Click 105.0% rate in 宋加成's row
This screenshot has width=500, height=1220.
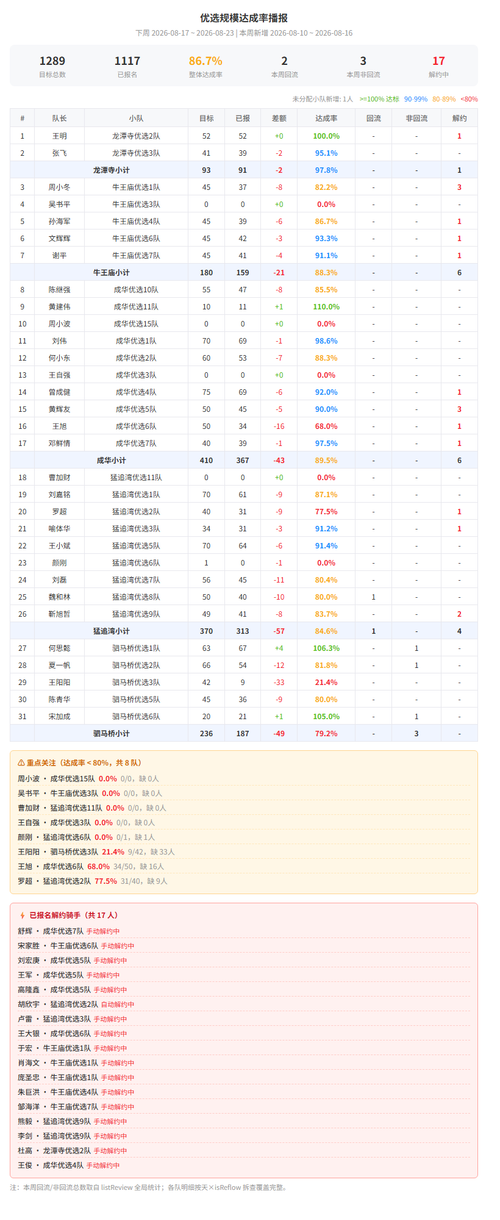coord(326,716)
